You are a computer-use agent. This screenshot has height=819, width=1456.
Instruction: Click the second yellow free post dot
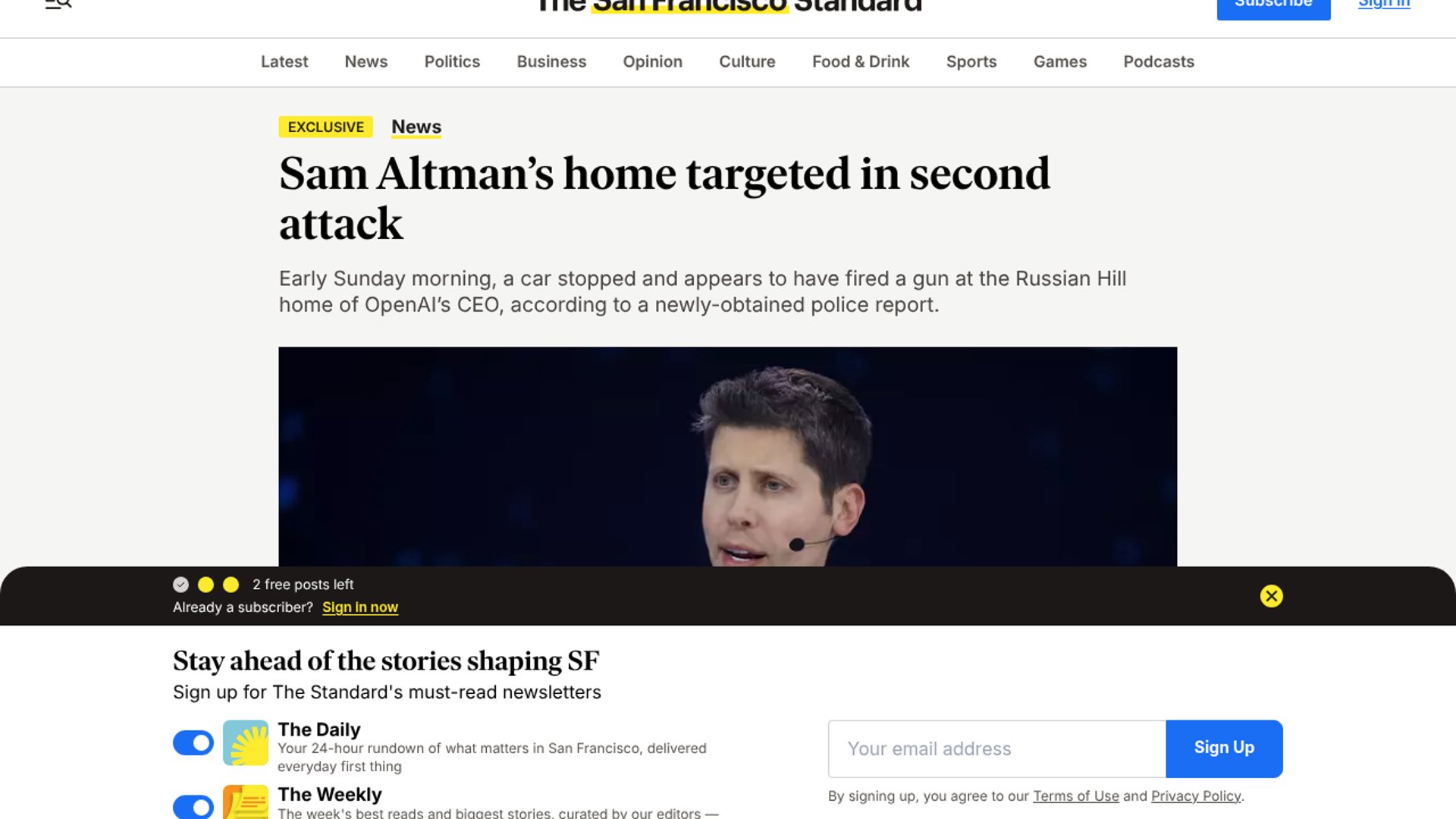pos(231,585)
